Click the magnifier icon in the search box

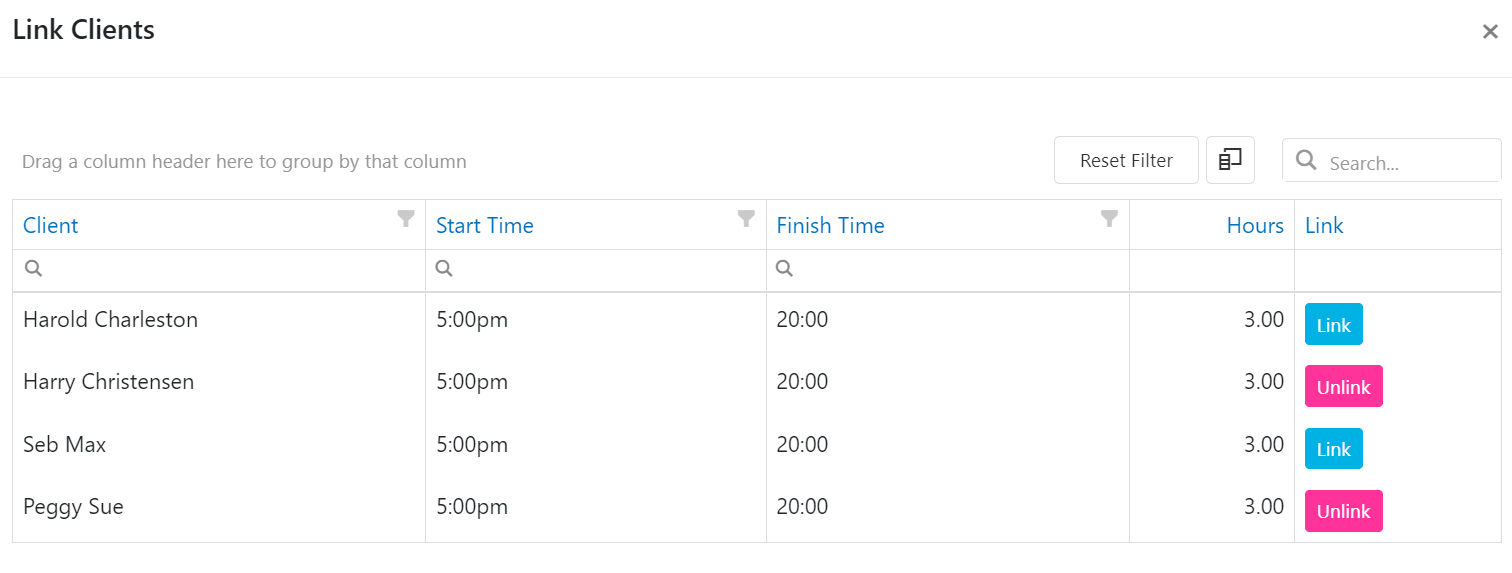pos(1306,160)
